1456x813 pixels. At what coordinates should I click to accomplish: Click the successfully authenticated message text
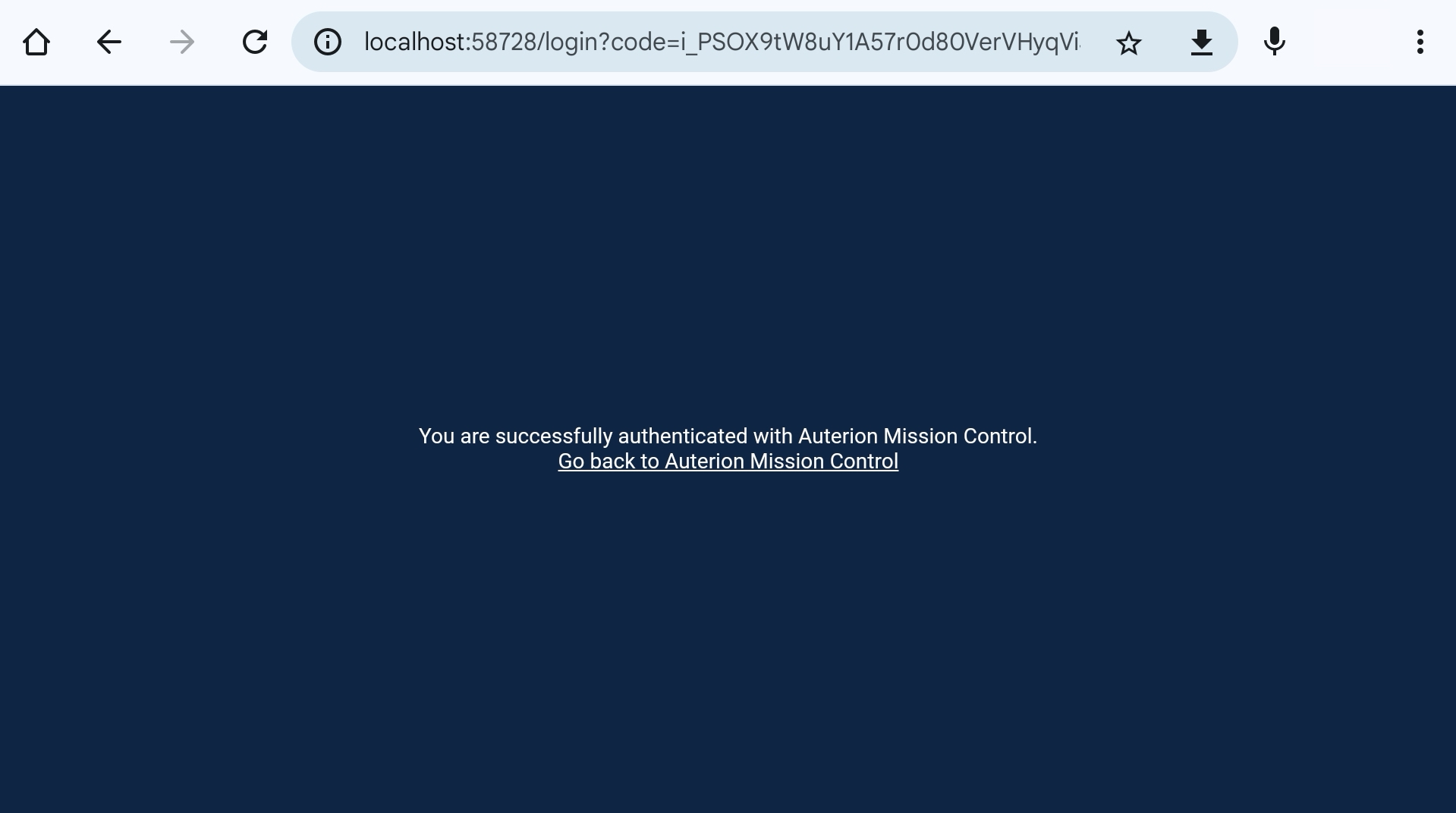(x=728, y=436)
